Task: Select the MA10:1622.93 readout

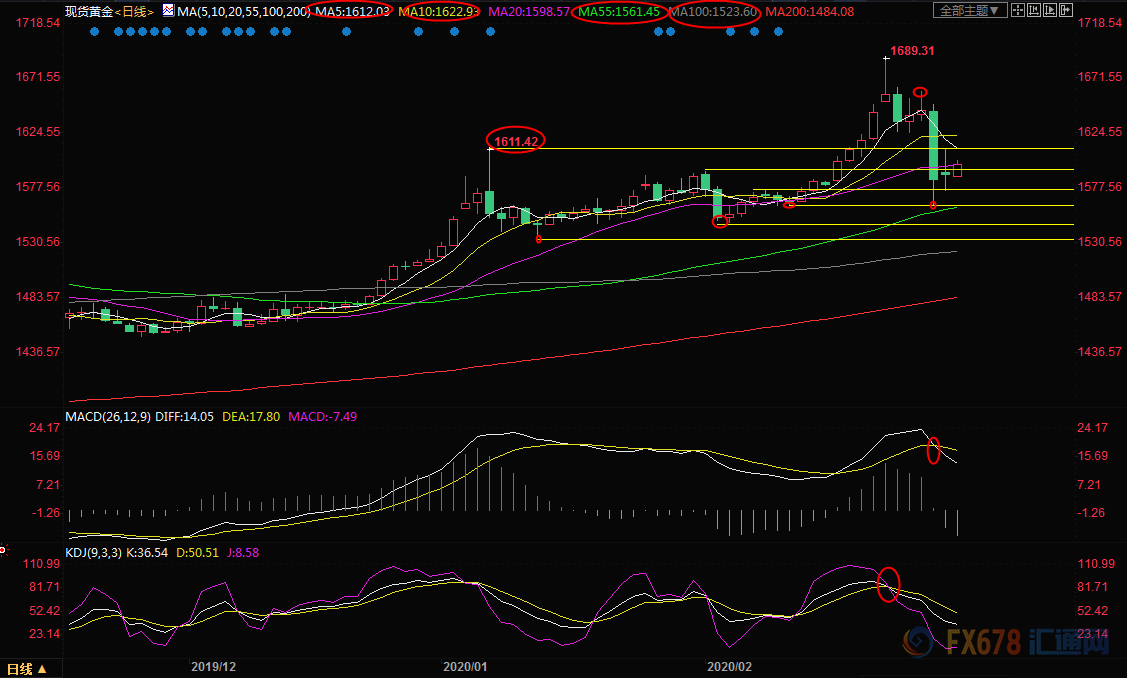Action: pos(438,12)
